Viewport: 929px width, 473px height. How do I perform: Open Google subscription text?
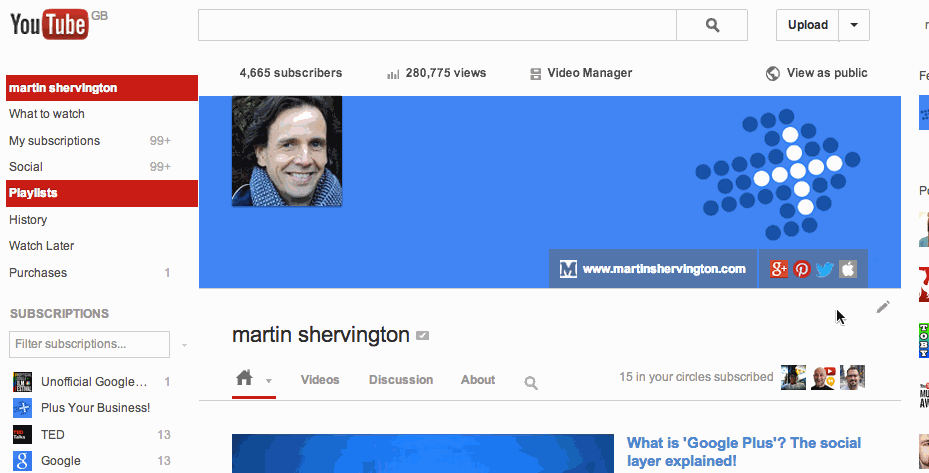tap(60, 461)
